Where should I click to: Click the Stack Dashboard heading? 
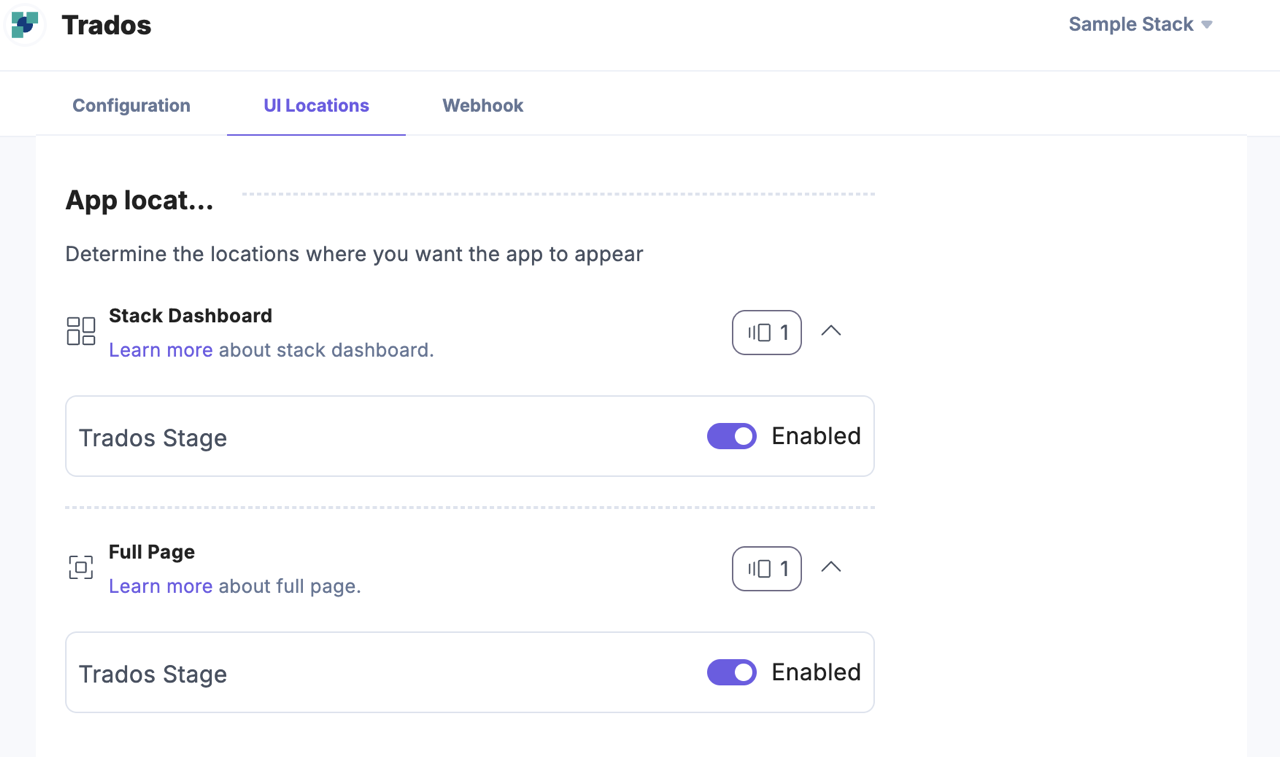click(190, 316)
